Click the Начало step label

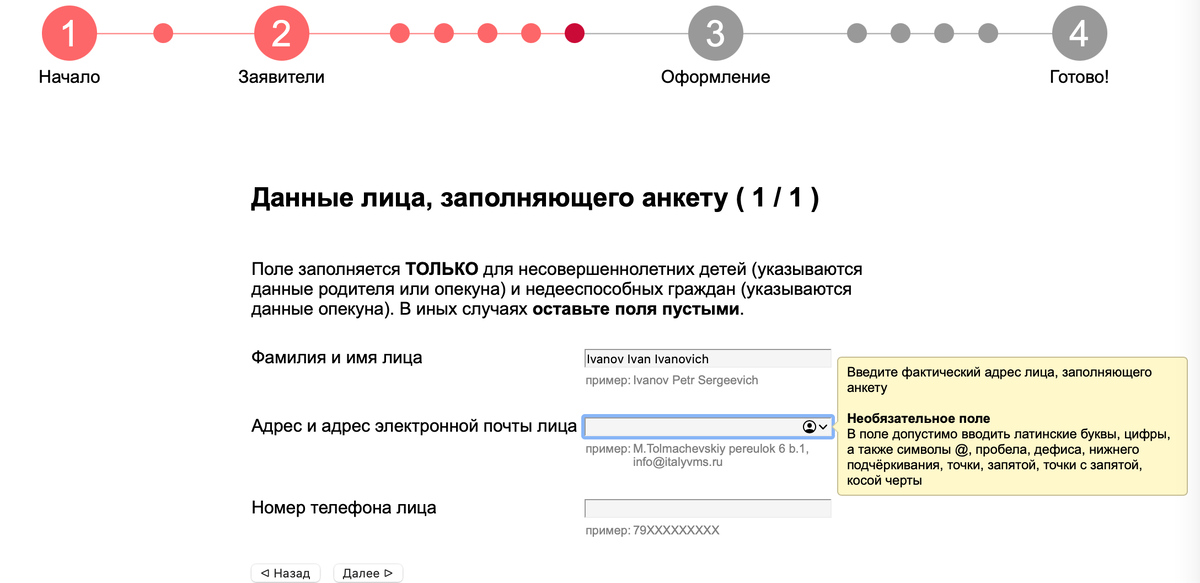tap(69, 77)
